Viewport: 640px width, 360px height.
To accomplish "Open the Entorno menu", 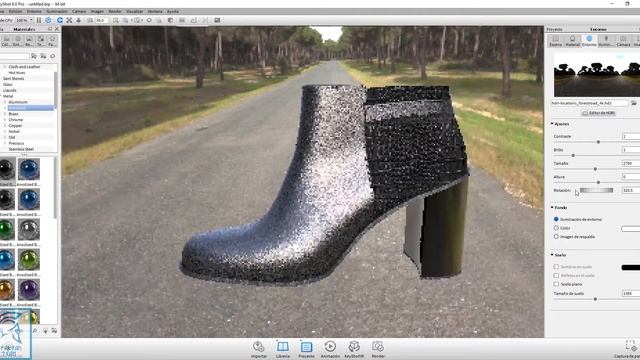I will pos(34,11).
